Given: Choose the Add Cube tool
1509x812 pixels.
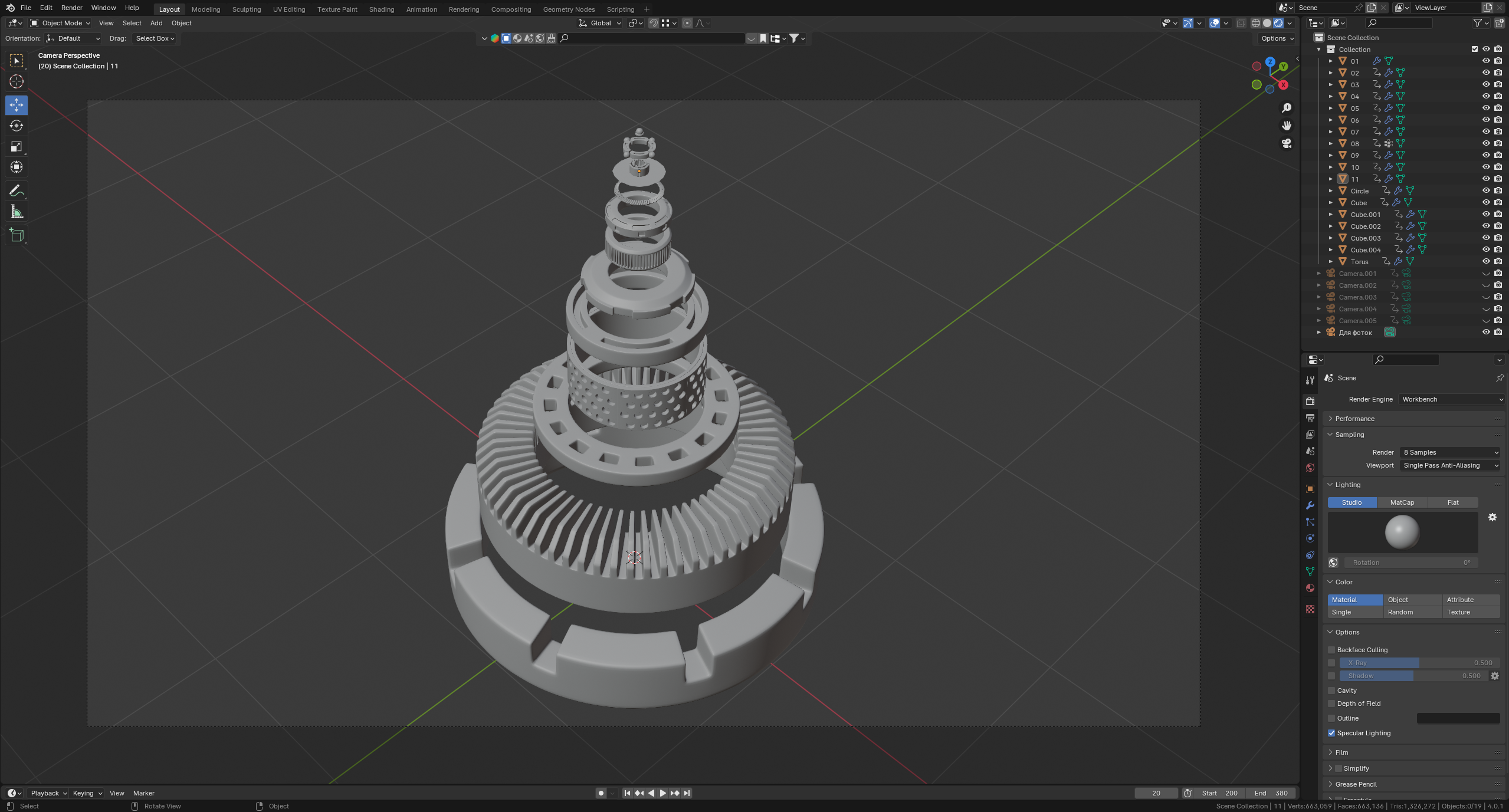Looking at the screenshot, I should click(17, 235).
